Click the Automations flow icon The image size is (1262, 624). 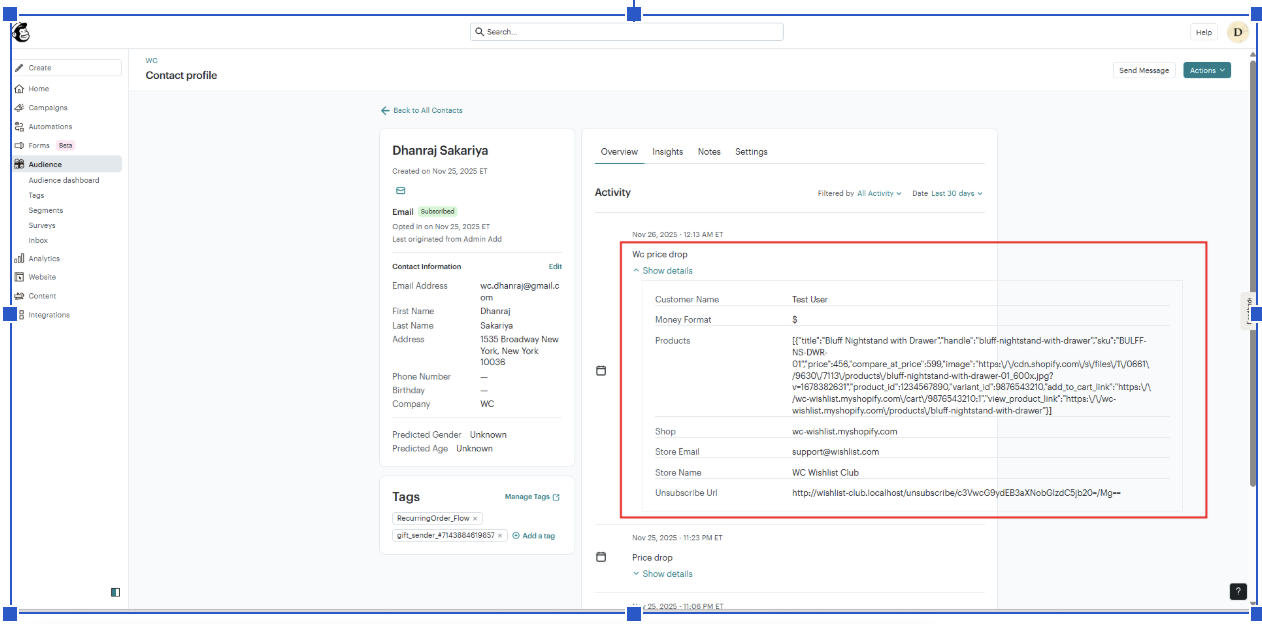pos(19,127)
